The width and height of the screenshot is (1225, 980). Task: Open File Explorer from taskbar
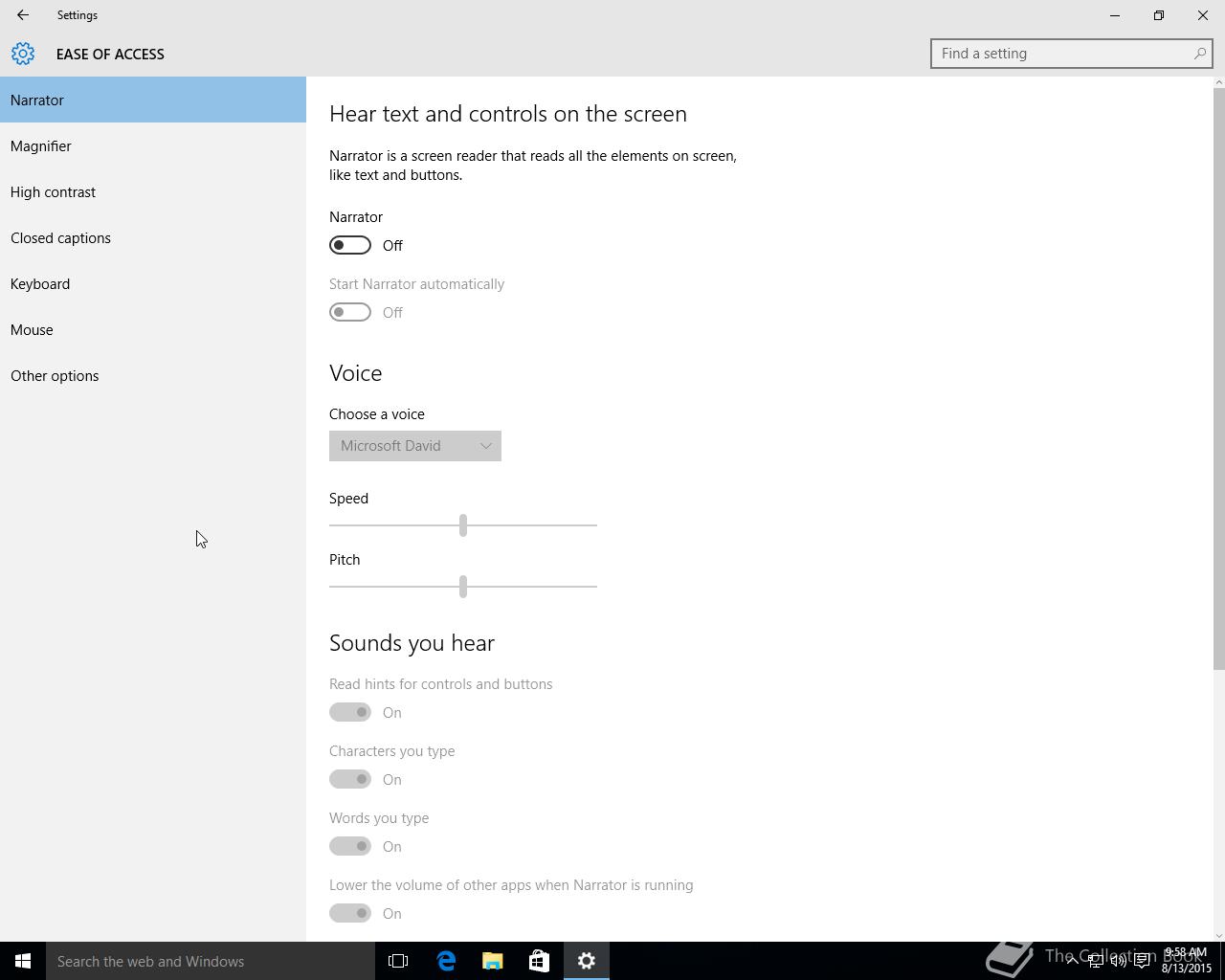click(x=492, y=961)
